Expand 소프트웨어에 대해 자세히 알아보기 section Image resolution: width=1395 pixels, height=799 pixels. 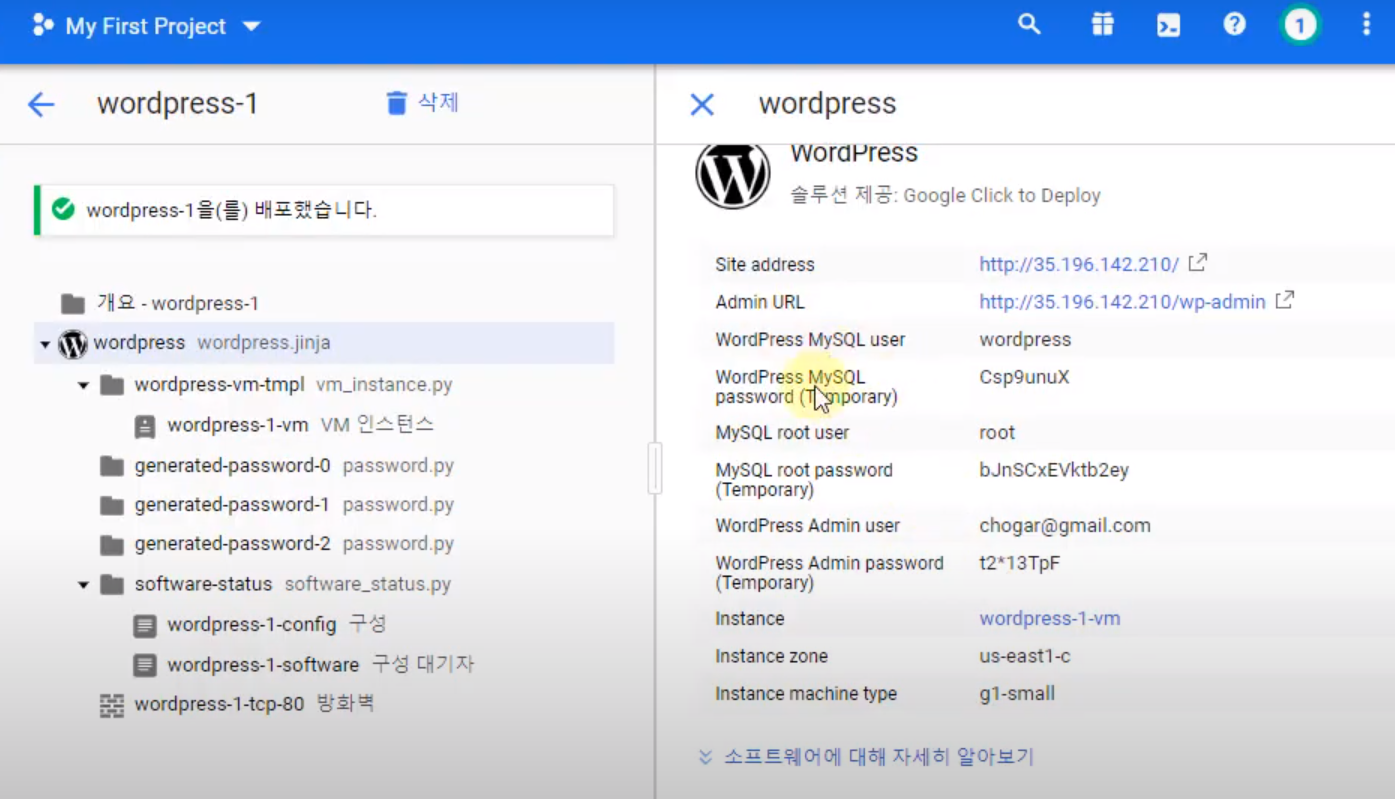point(866,757)
